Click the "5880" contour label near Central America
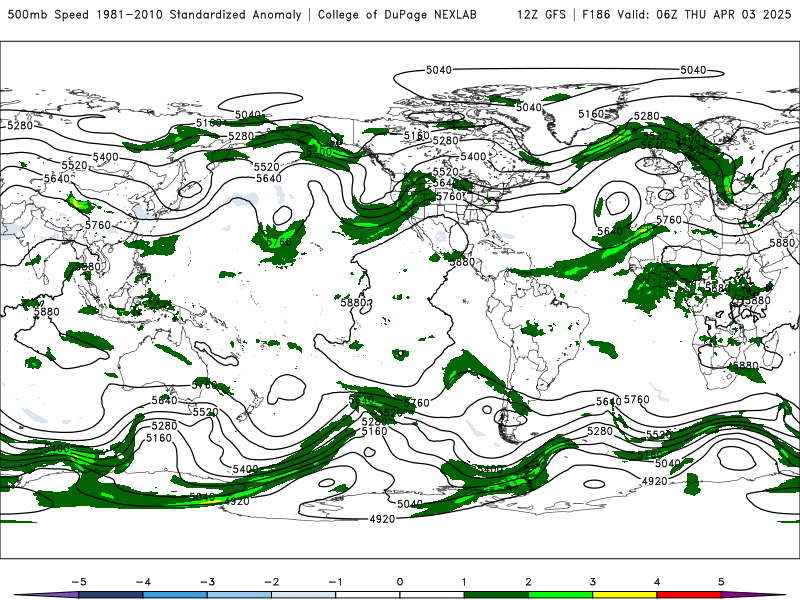 tap(462, 262)
